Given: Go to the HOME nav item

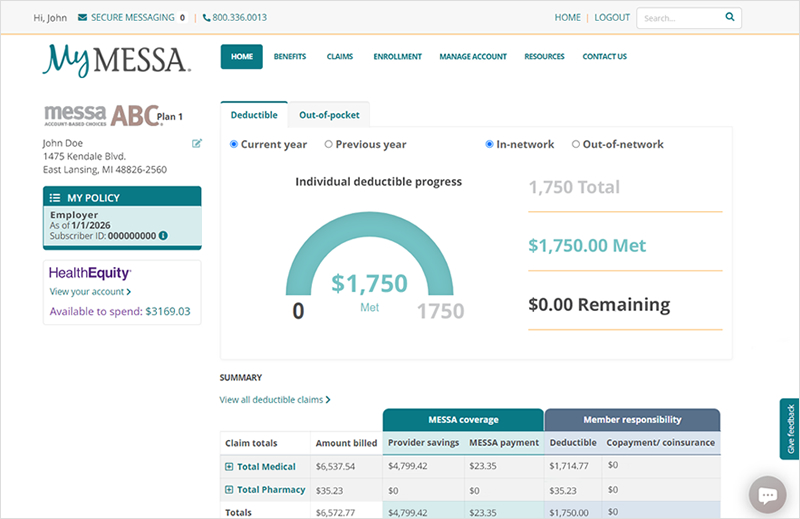Looking at the screenshot, I should click(242, 57).
